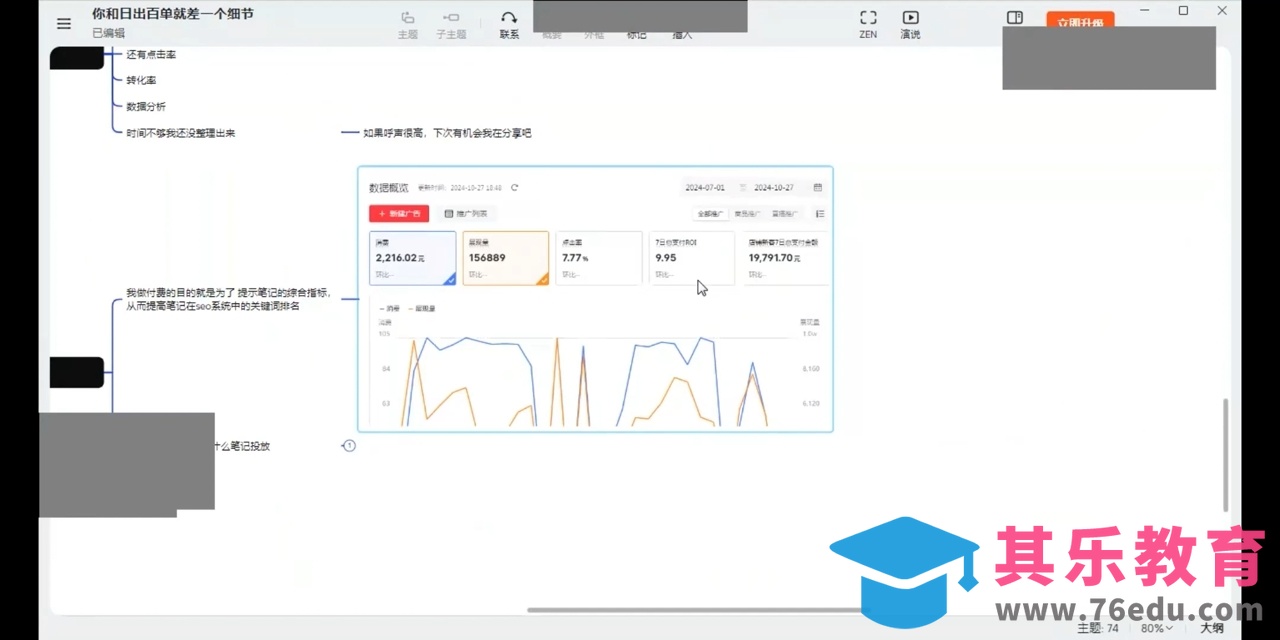Open the 80% zoom level dropdown
The width and height of the screenshot is (1280, 640).
click(x=1156, y=628)
